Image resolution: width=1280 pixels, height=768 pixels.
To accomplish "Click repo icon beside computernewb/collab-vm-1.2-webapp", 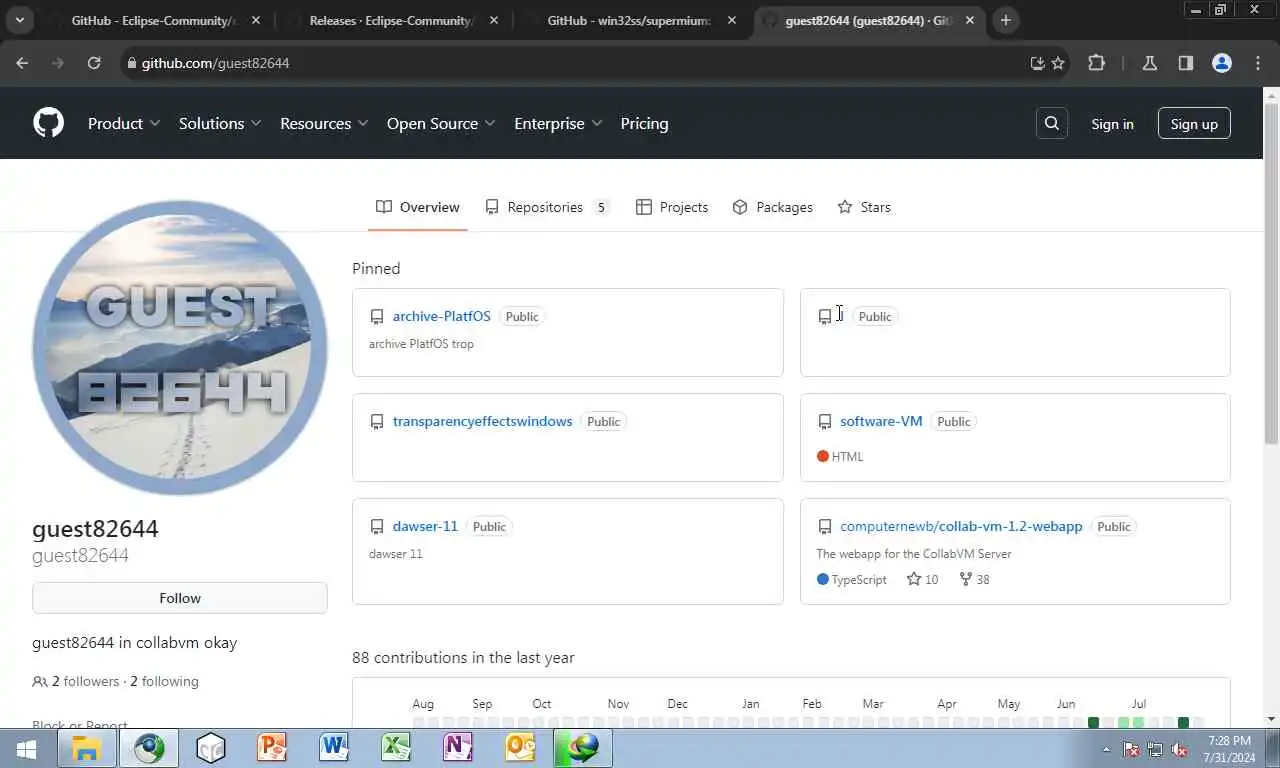I will coord(825,527).
